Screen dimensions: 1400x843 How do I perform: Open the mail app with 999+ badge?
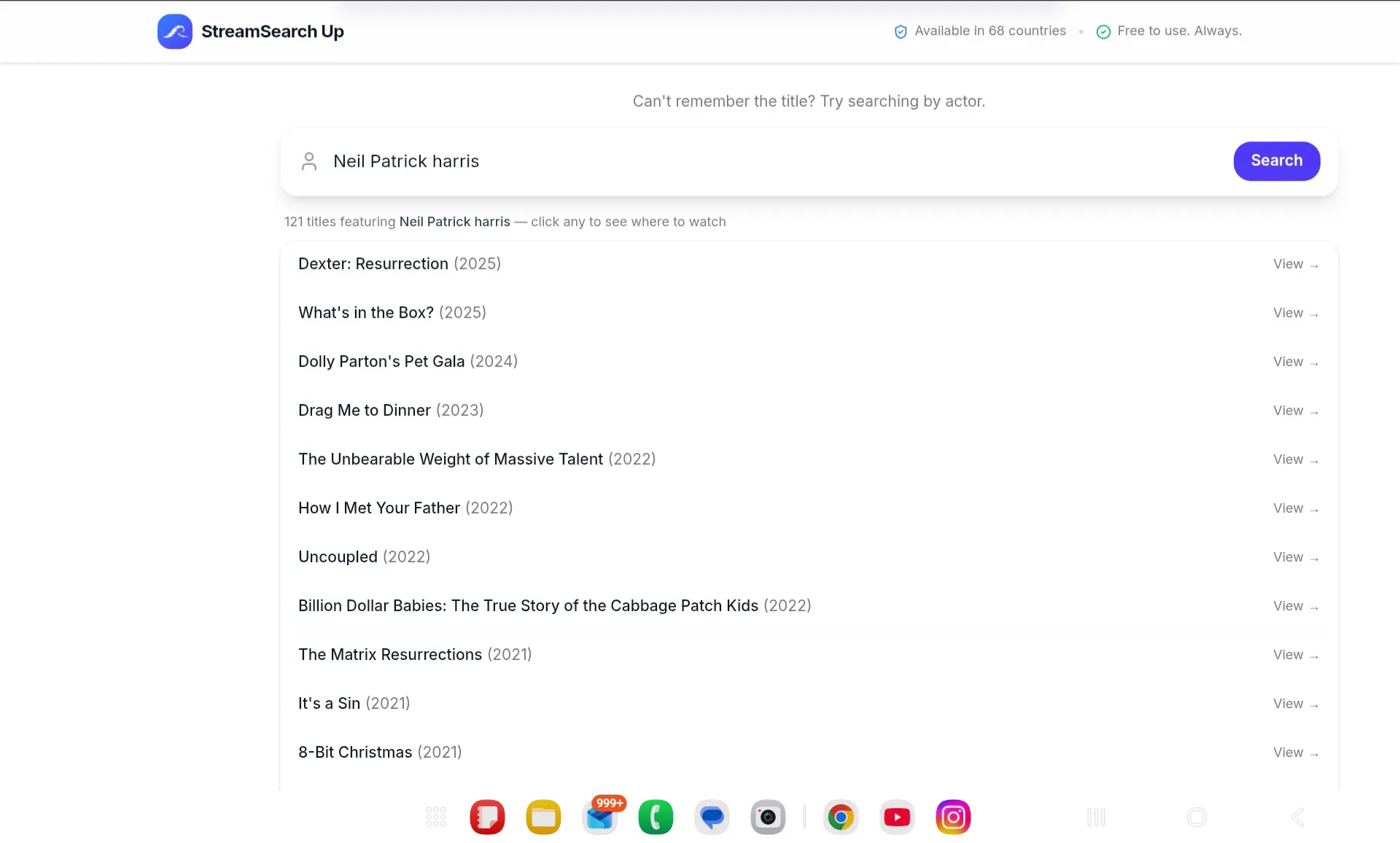point(601,816)
